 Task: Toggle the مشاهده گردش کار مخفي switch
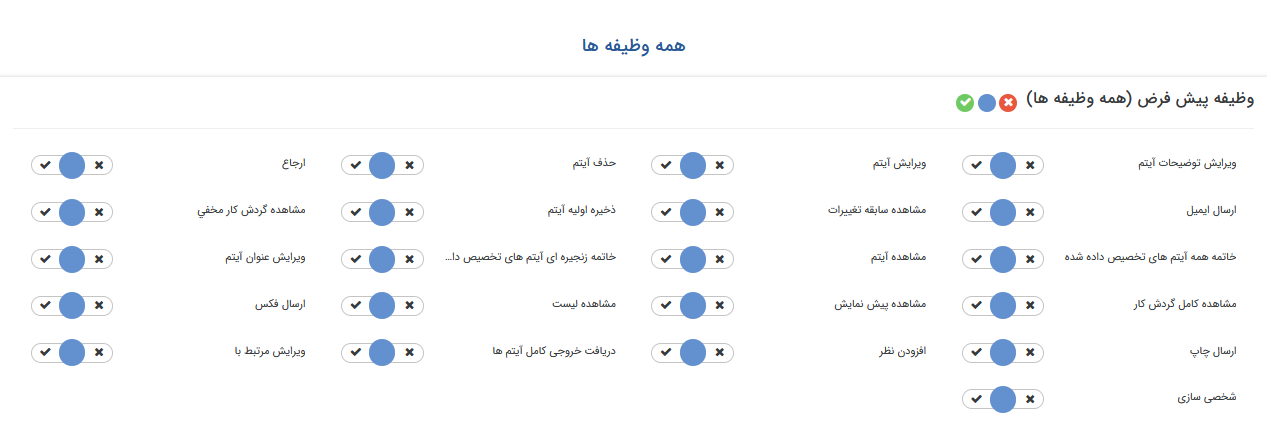[72, 212]
